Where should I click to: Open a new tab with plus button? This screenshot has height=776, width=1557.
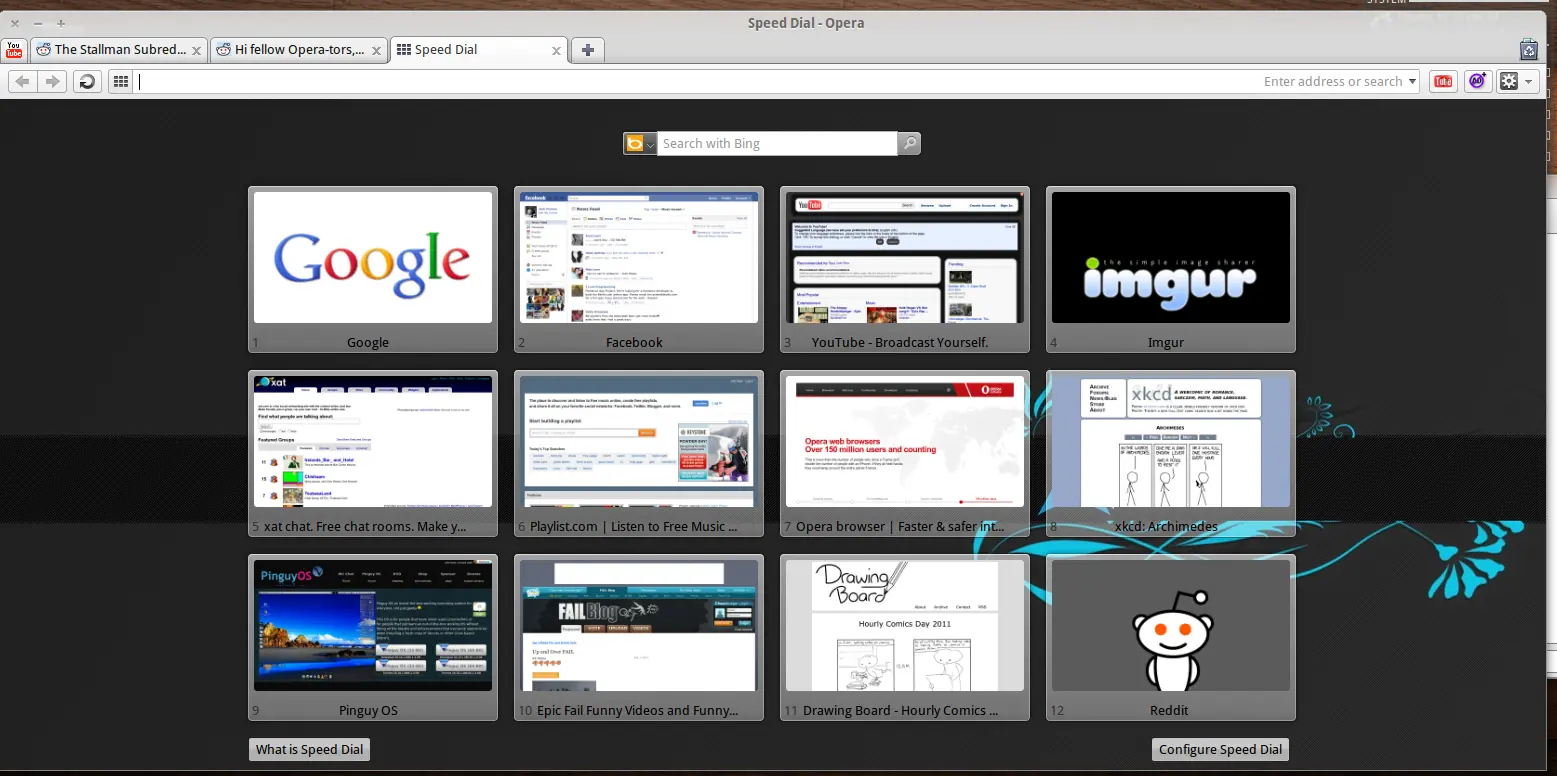click(588, 50)
